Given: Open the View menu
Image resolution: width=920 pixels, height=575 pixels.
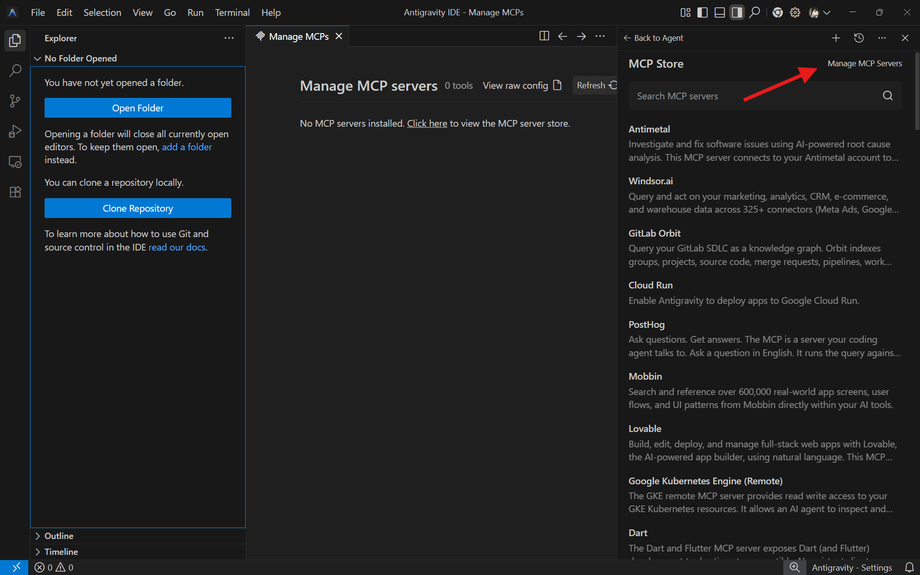Looking at the screenshot, I should coord(143,12).
